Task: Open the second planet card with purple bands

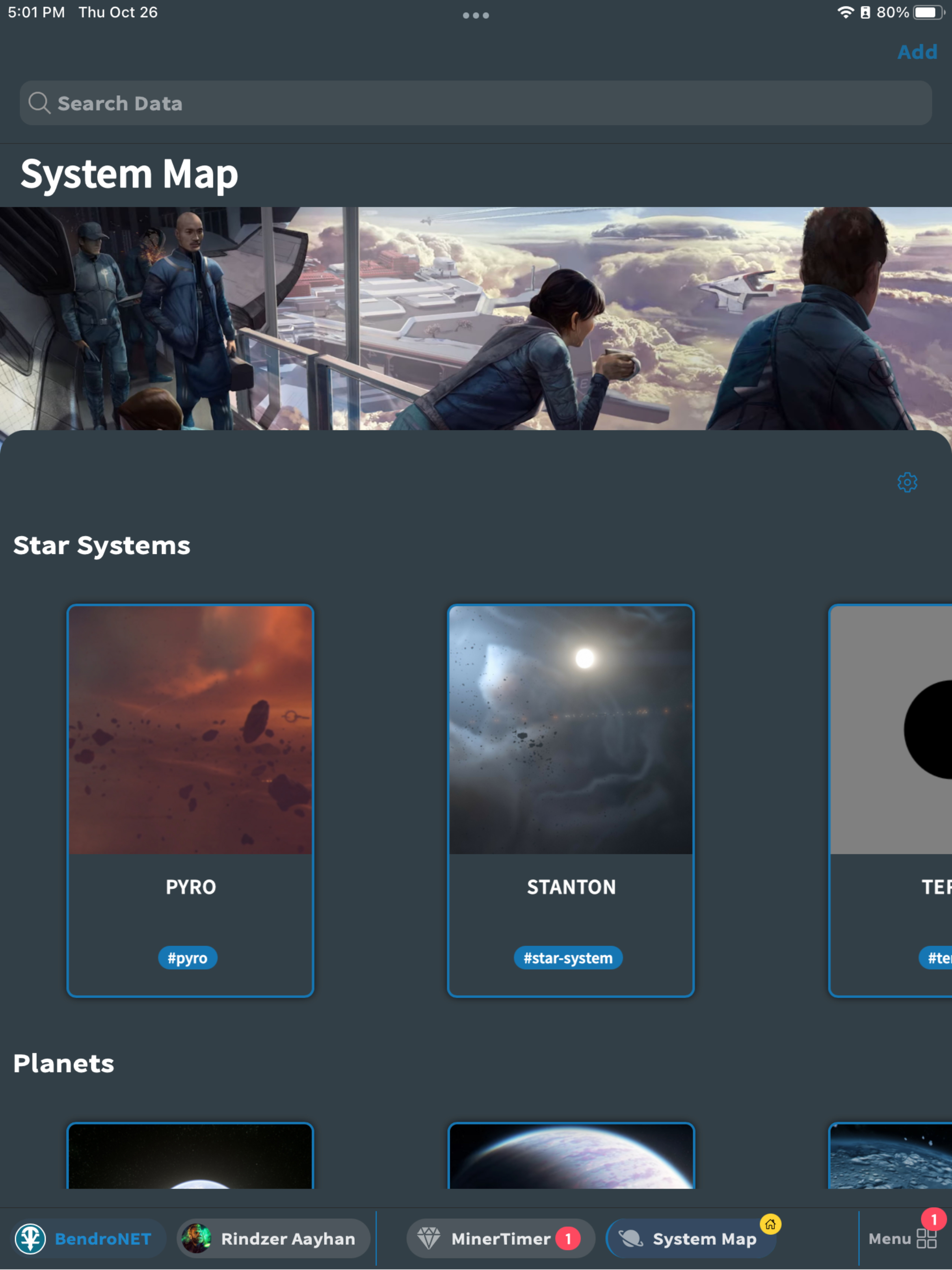Action: click(x=571, y=1155)
